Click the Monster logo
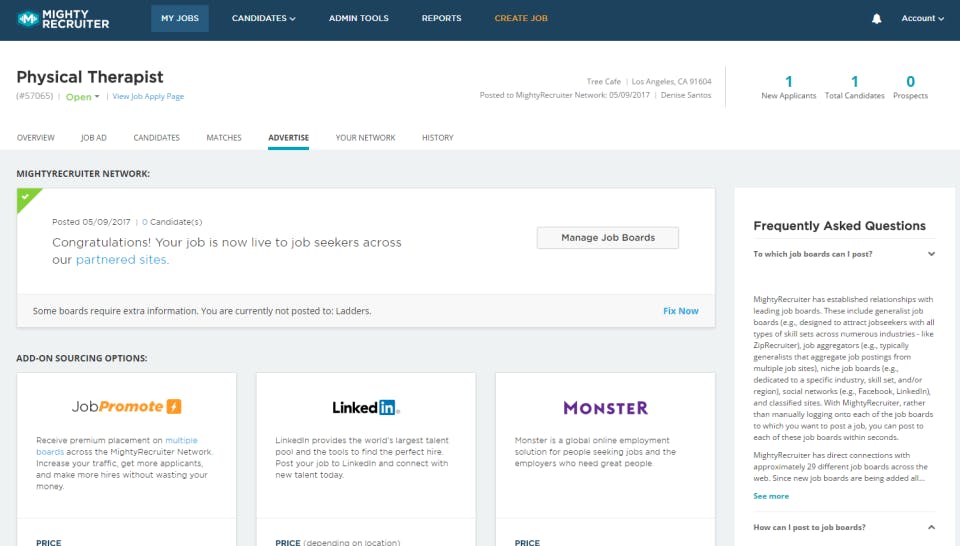 point(605,408)
